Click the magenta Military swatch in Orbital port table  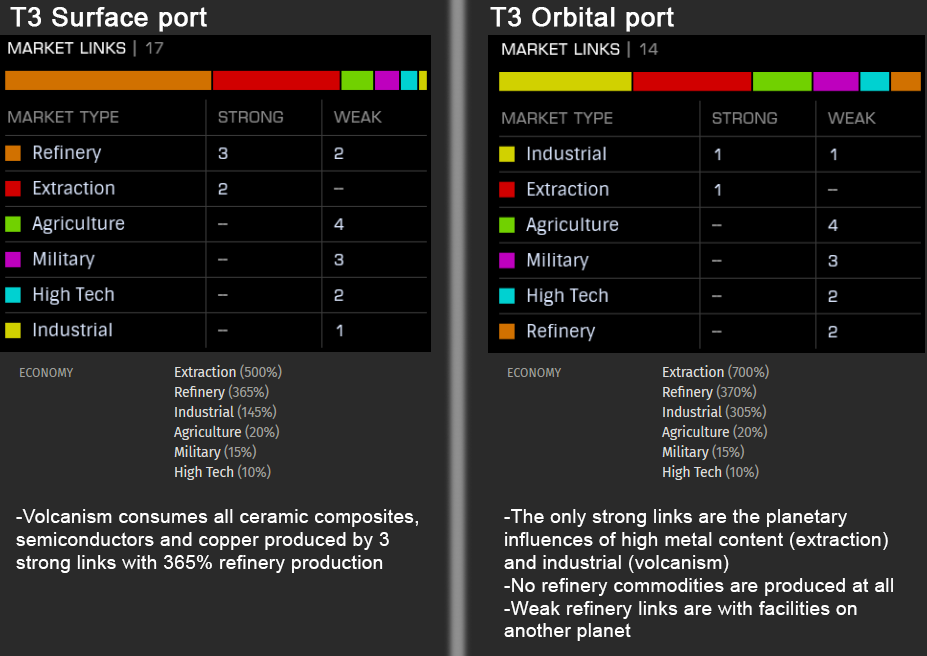[507, 261]
